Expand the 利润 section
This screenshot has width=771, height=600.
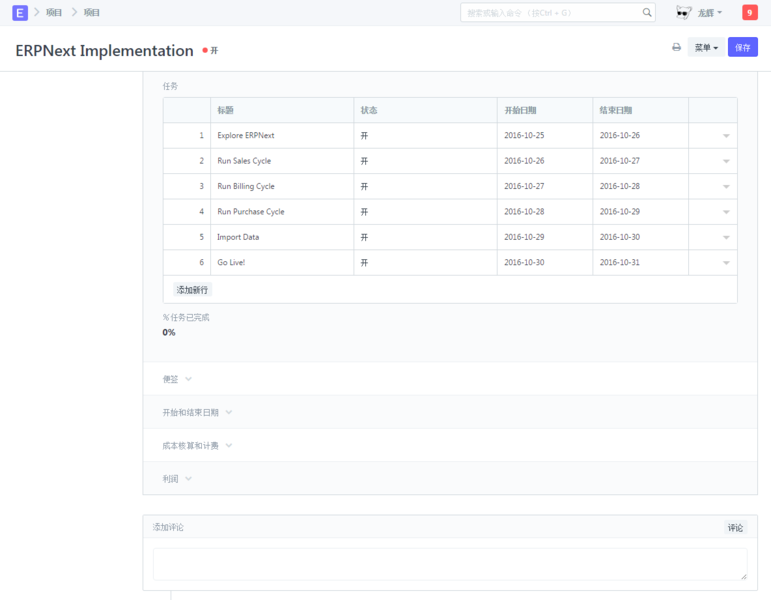(178, 479)
